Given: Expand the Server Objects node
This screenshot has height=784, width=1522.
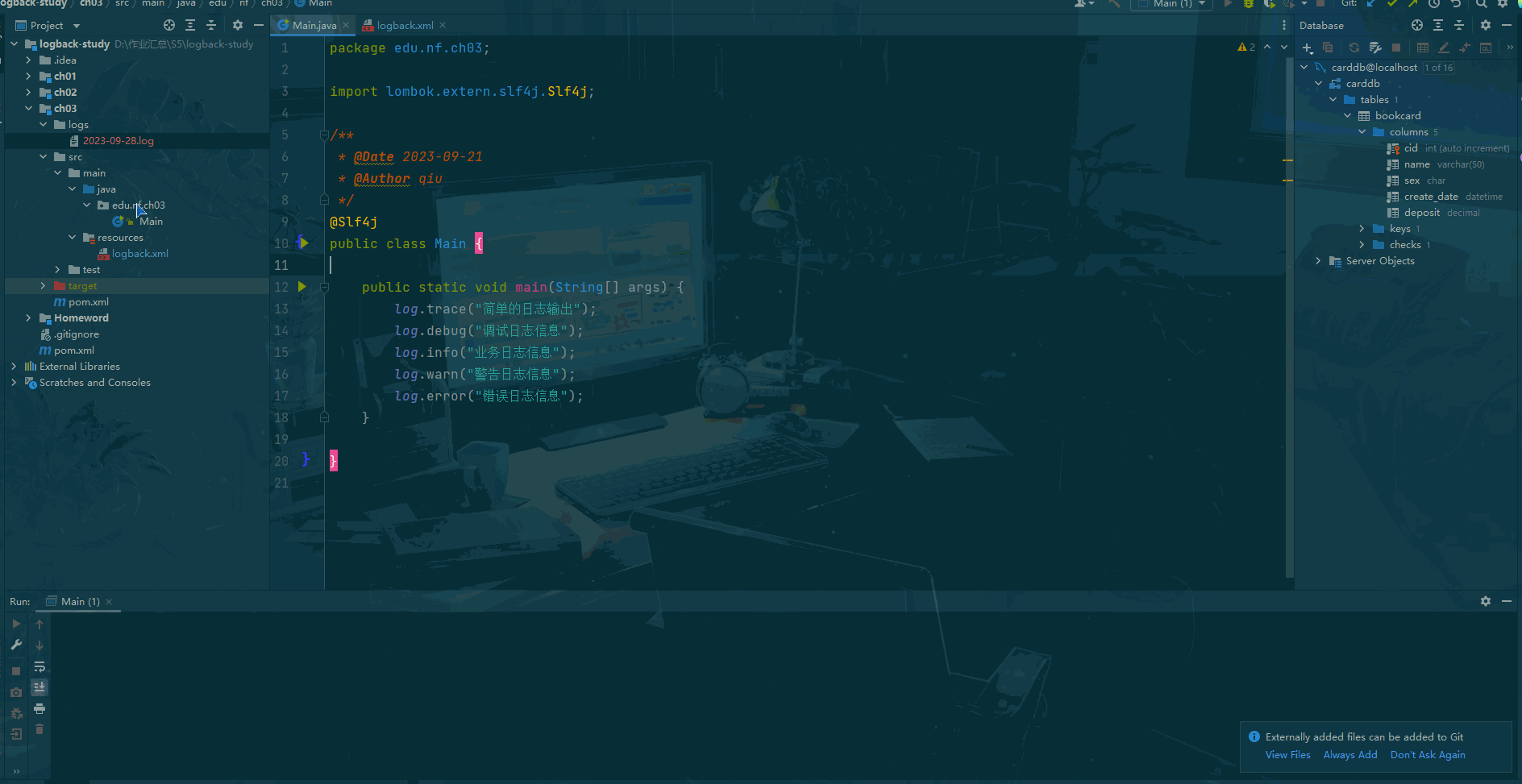Looking at the screenshot, I should click(x=1318, y=260).
